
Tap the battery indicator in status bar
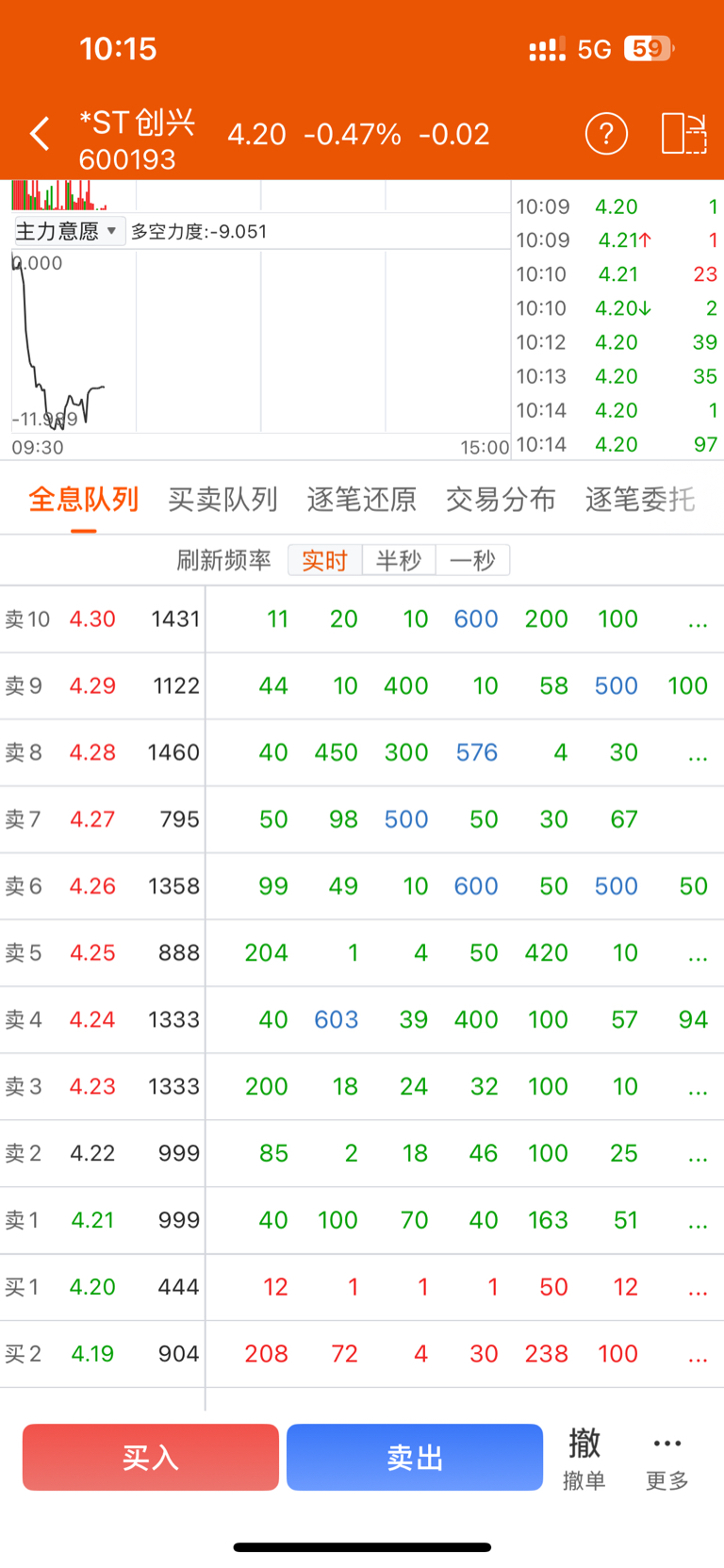click(x=649, y=48)
